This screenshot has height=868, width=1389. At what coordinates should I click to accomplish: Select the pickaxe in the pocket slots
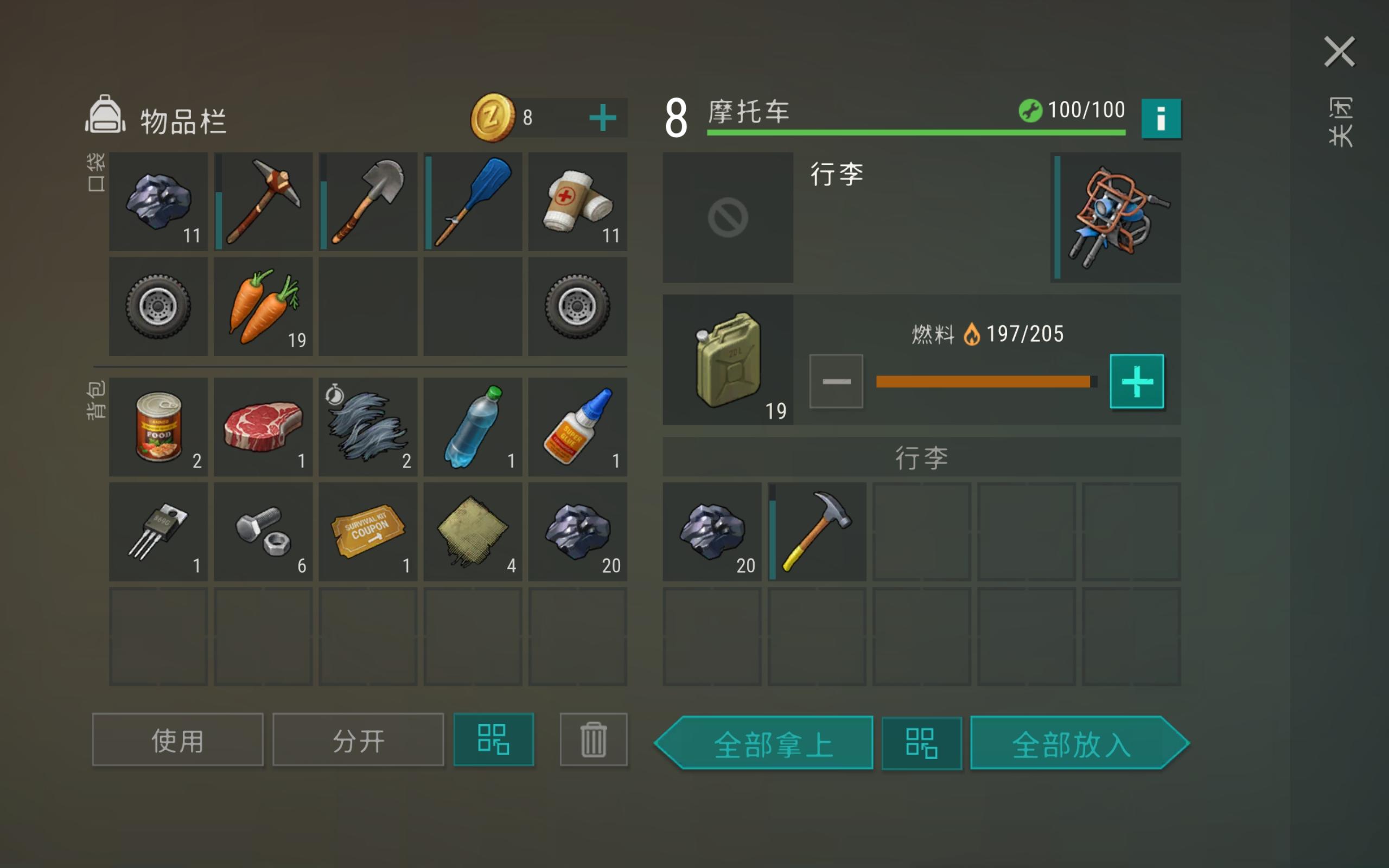click(264, 201)
